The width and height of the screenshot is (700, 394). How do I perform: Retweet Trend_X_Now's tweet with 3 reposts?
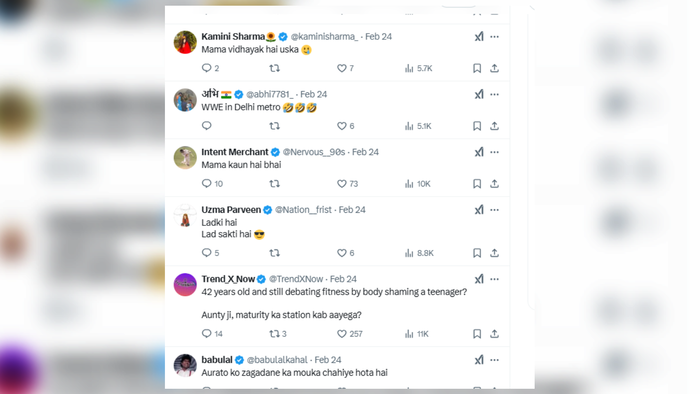(x=278, y=334)
